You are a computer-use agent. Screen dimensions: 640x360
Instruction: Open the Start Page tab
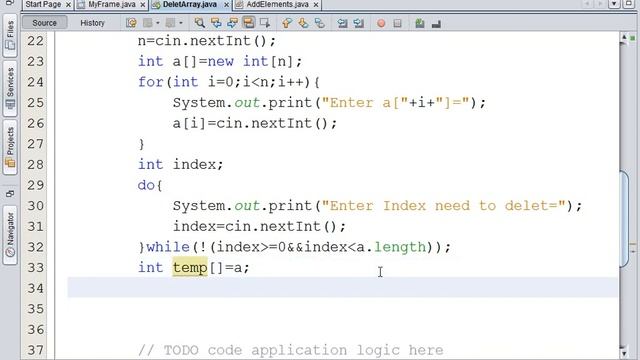pos(43,4)
